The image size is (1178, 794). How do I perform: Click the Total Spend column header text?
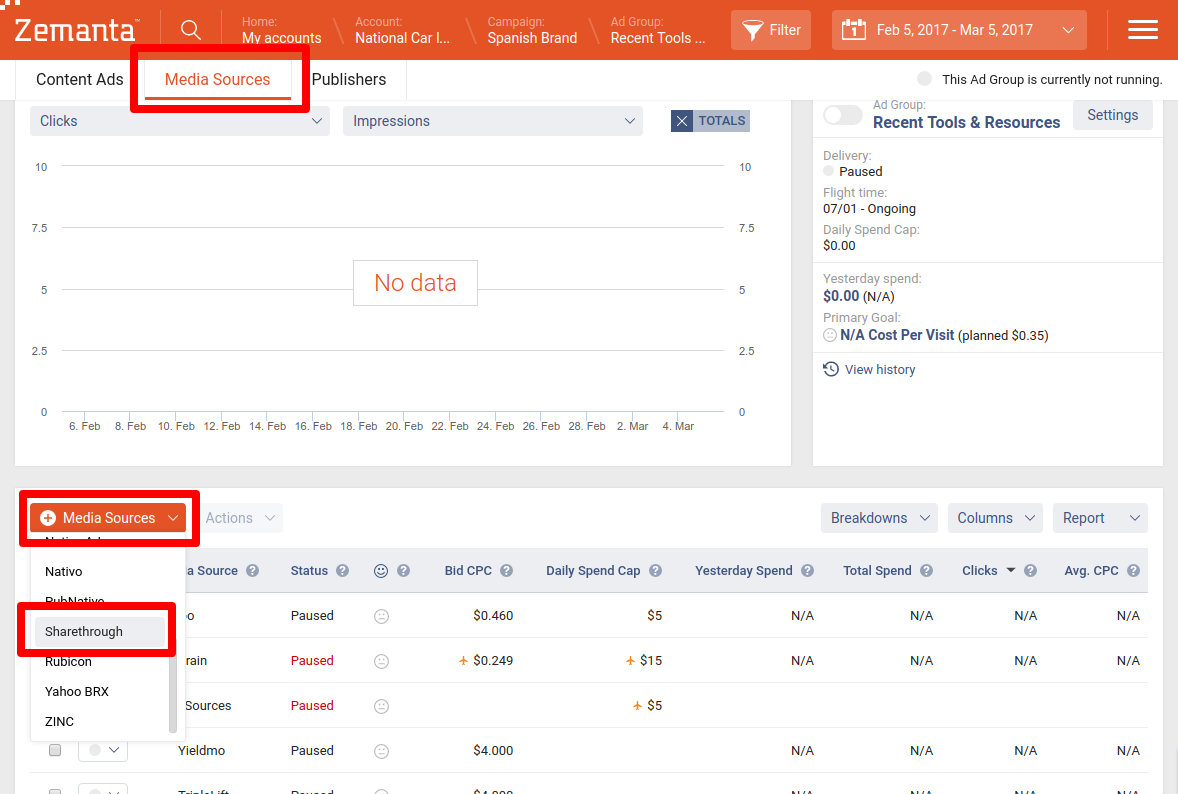point(877,571)
